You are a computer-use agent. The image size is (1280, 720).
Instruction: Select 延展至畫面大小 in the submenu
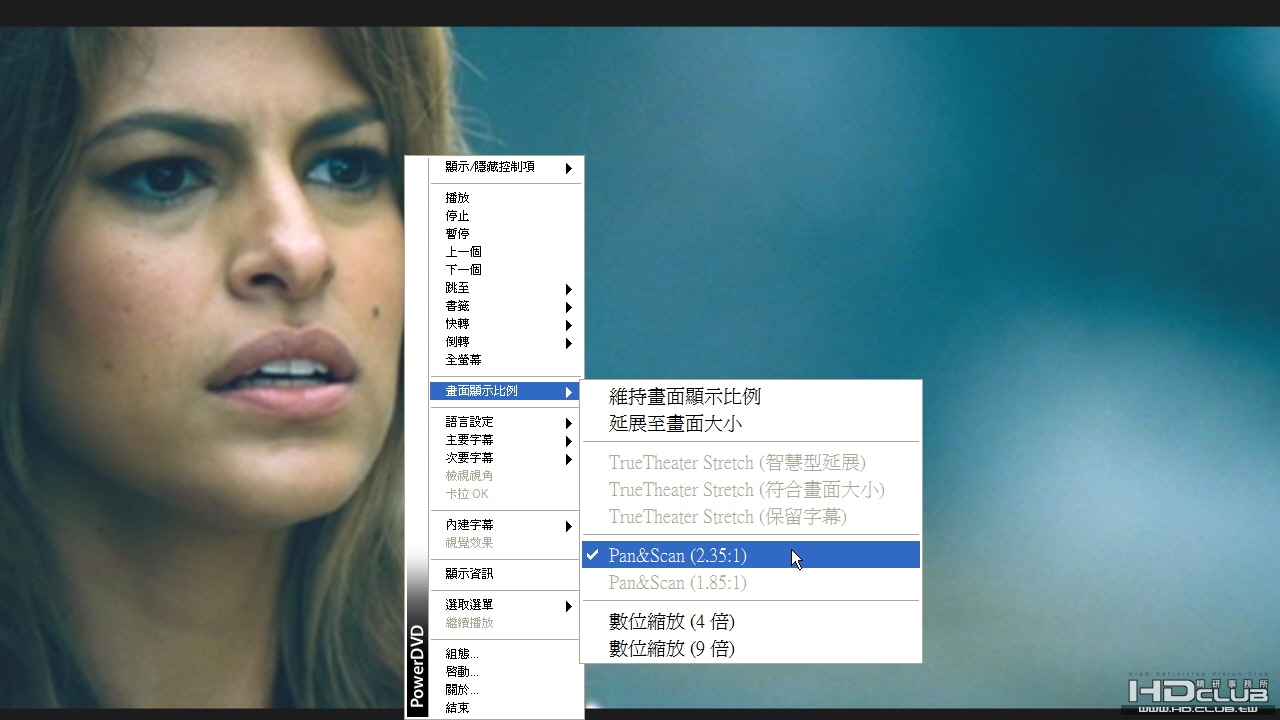(750, 423)
